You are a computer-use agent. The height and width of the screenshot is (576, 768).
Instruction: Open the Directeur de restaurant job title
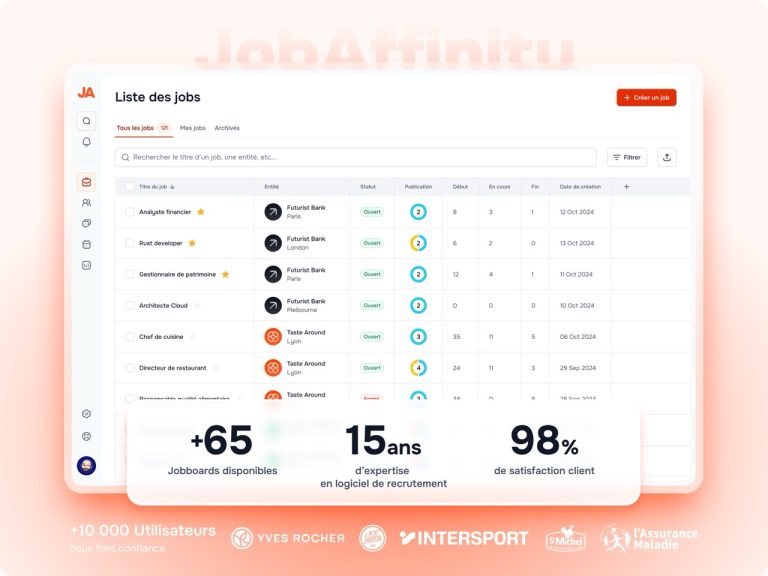[173, 368]
